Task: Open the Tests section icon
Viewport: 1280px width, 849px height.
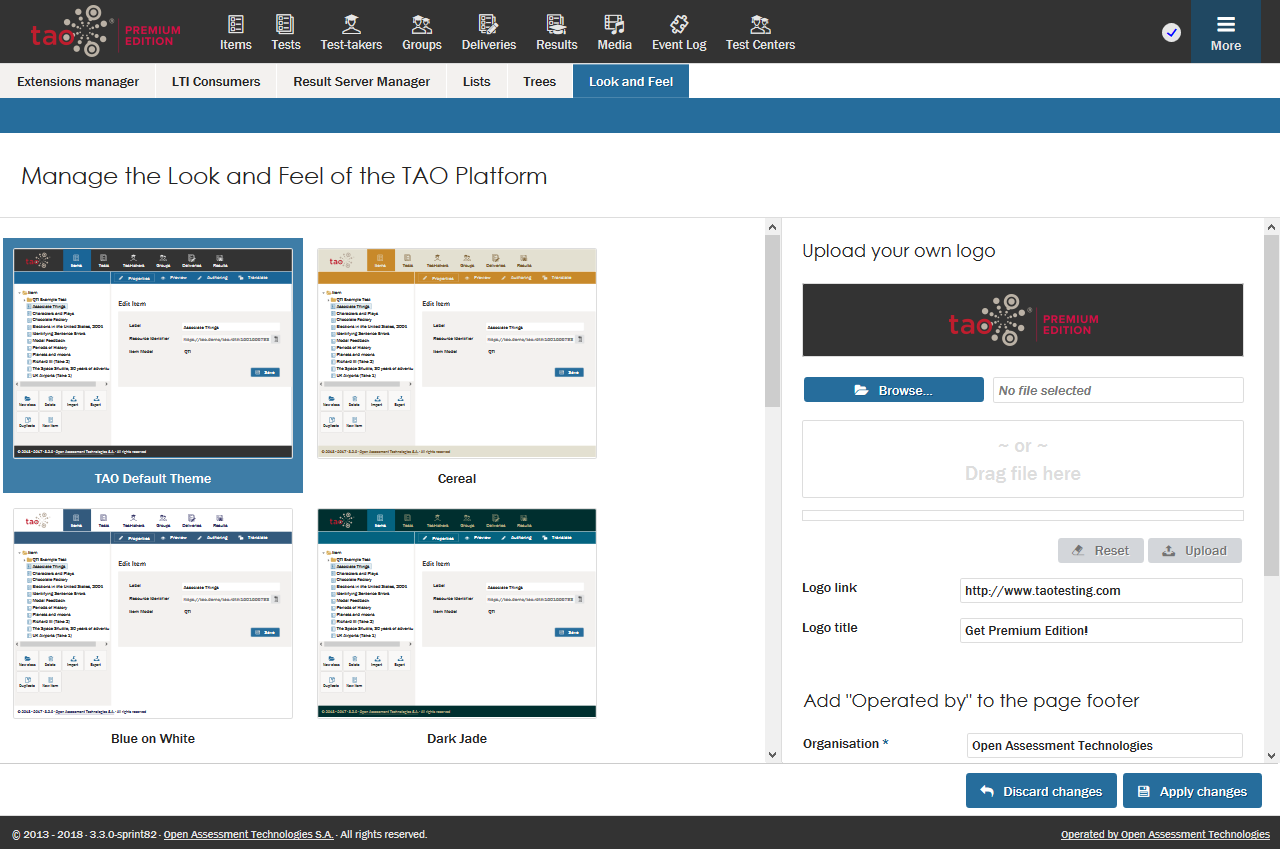Action: [x=286, y=24]
